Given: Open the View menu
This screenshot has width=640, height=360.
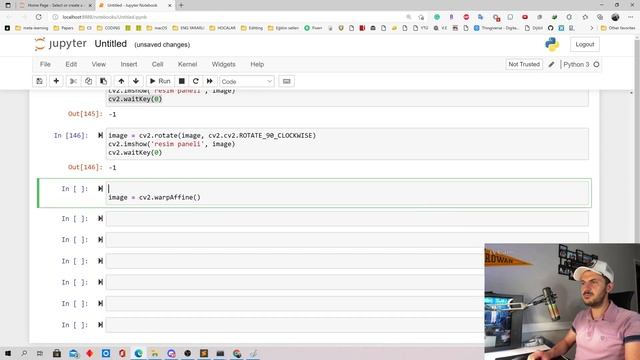Looking at the screenshot, I should tap(98, 64).
